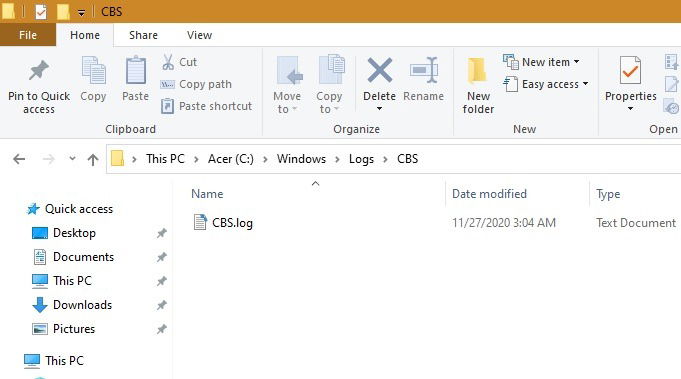Viewport: 681px width, 379px height.
Task: Expand the Easy access dropdown
Action: 546,84
